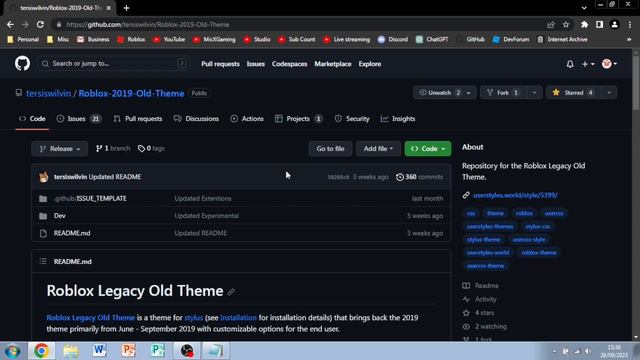The image size is (640, 360).
Task: Switch to the Security tab
Action: (x=352, y=119)
